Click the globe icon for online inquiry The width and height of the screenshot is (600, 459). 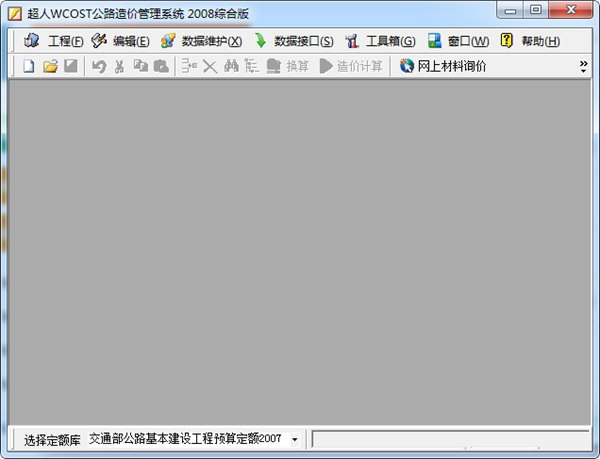click(407, 67)
